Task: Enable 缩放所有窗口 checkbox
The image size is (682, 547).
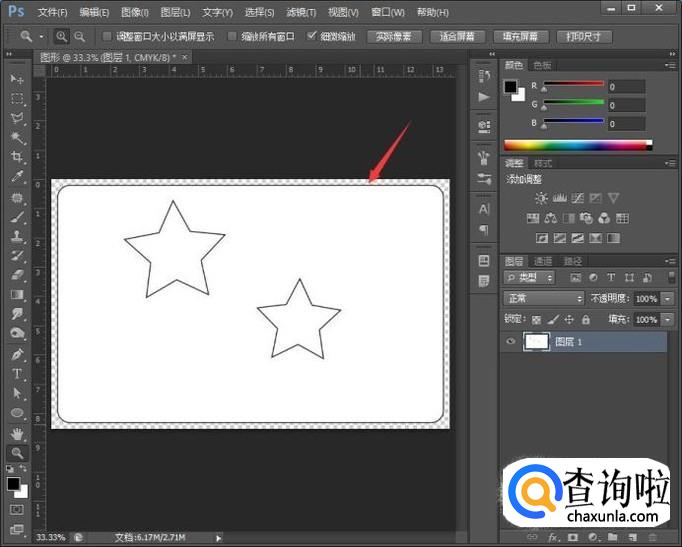Action: 233,36
